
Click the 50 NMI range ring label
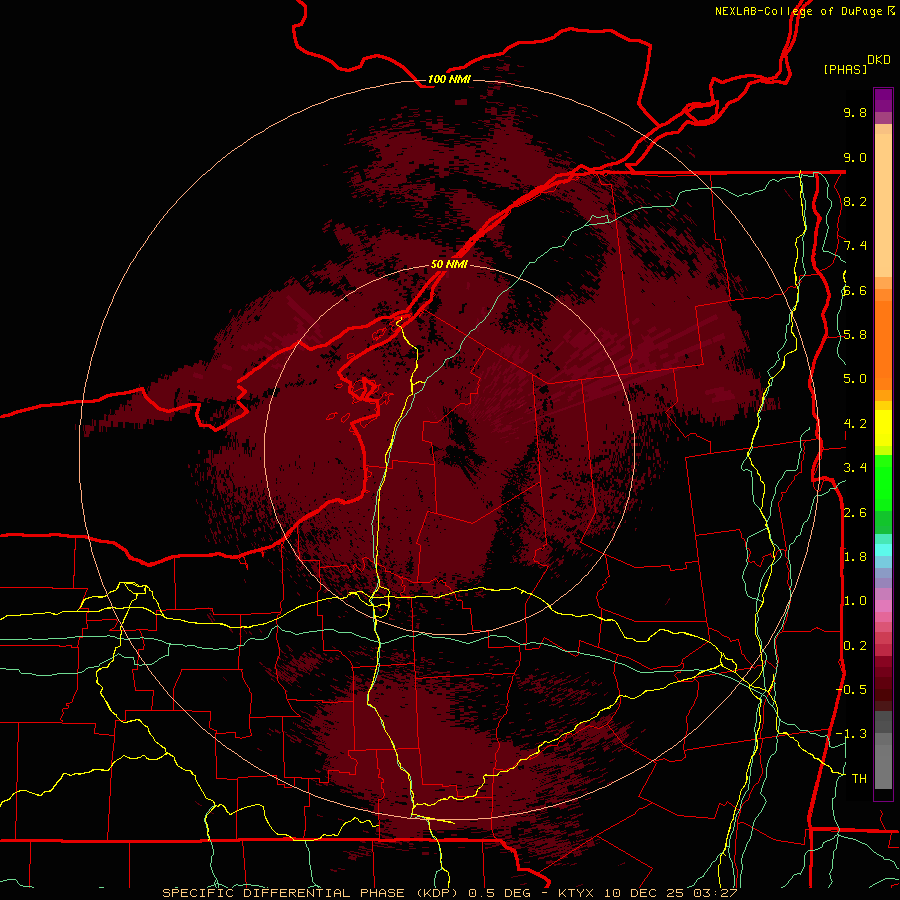[449, 264]
